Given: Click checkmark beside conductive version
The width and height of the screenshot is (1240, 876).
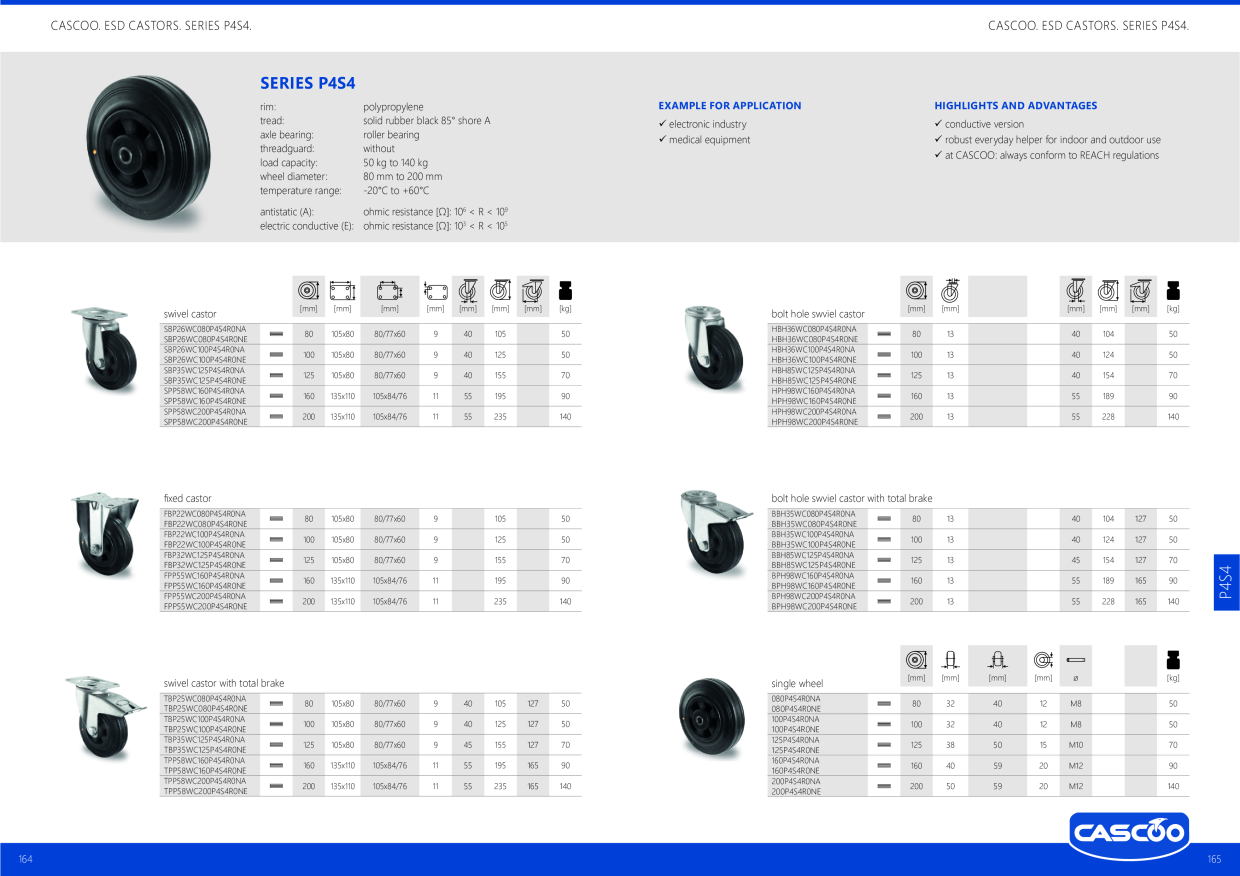Looking at the screenshot, I should click(x=938, y=124).
